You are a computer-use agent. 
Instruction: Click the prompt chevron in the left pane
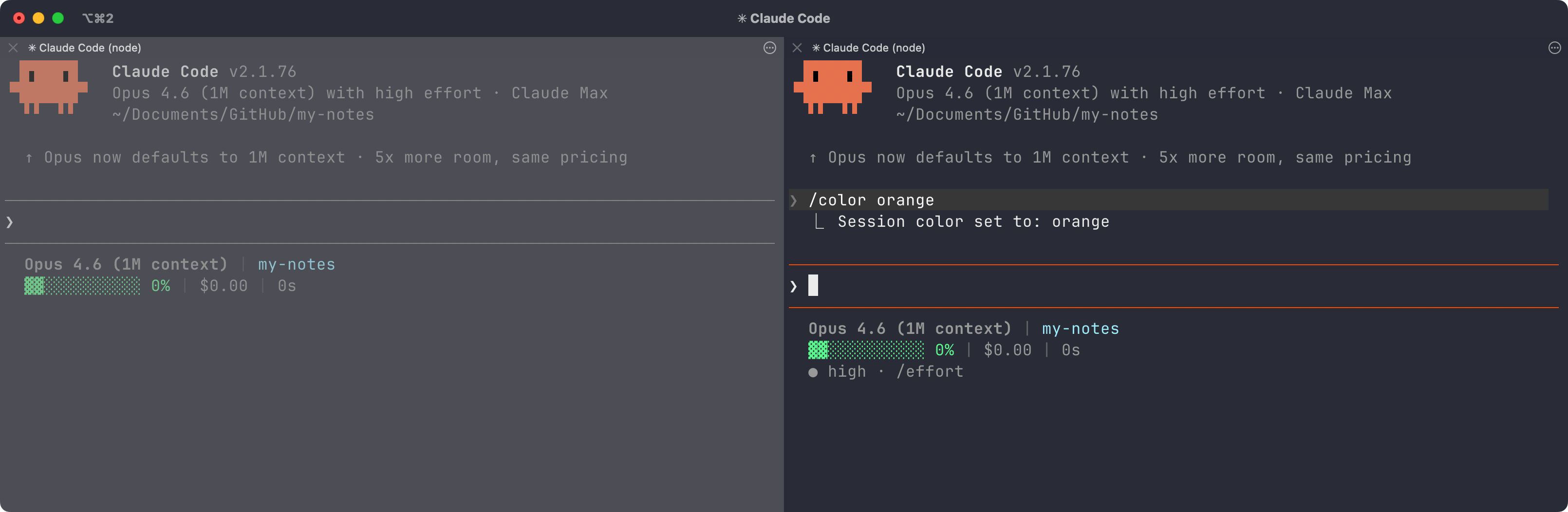(9, 222)
